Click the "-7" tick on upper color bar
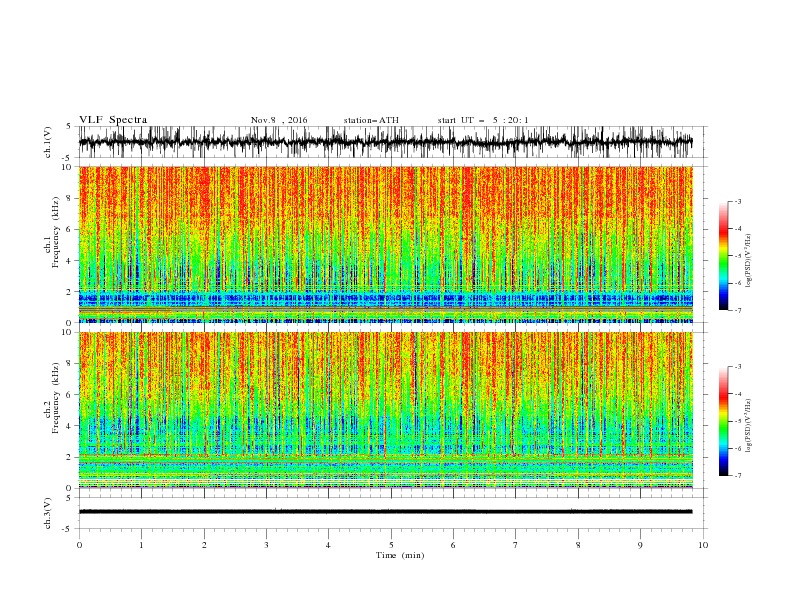The width and height of the screenshot is (792, 612). point(738,310)
